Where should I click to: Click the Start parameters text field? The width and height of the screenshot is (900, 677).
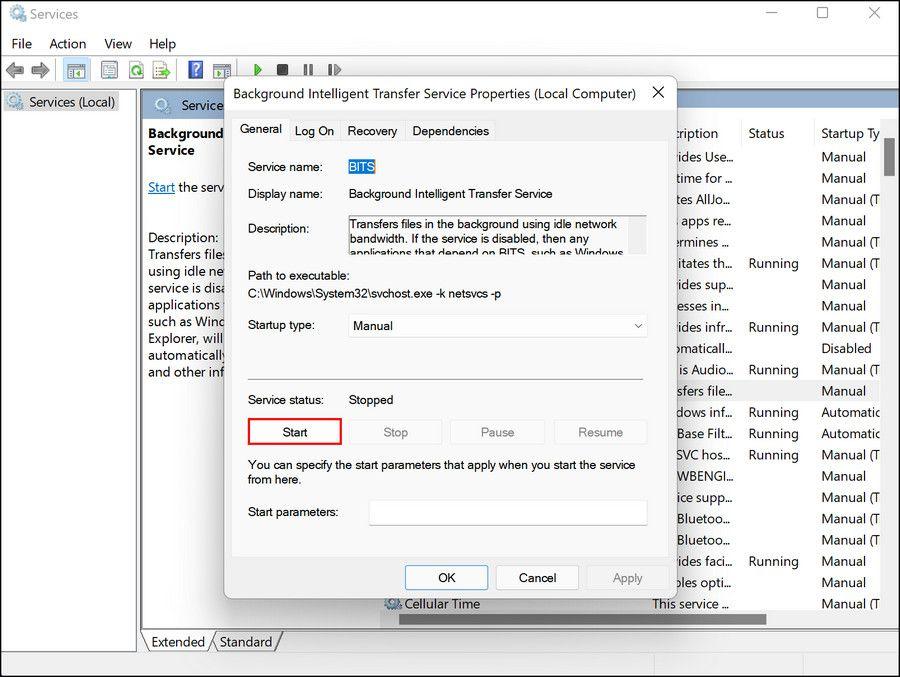[x=508, y=512]
